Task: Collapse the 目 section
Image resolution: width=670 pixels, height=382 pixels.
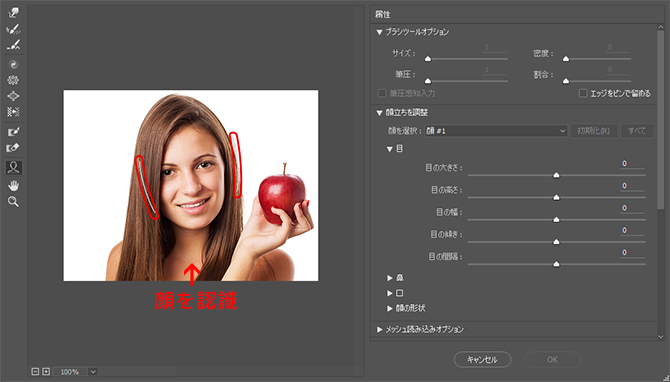Action: click(x=389, y=149)
